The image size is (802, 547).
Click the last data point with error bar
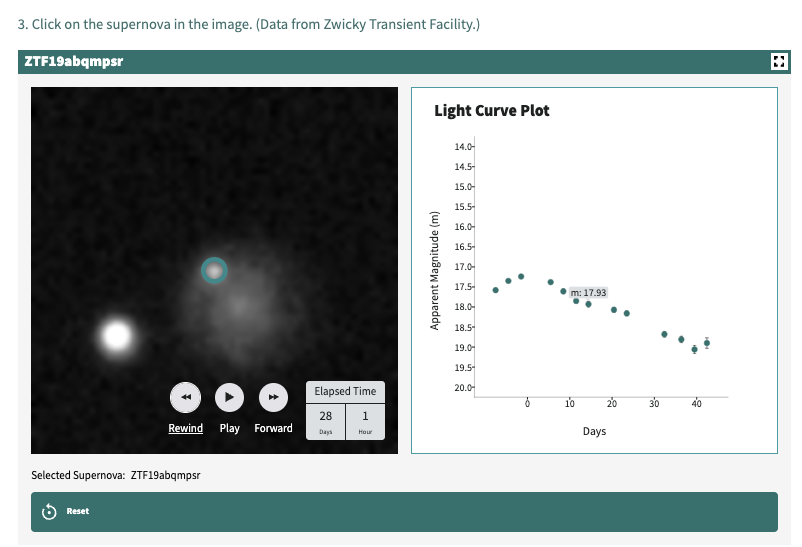click(x=707, y=343)
